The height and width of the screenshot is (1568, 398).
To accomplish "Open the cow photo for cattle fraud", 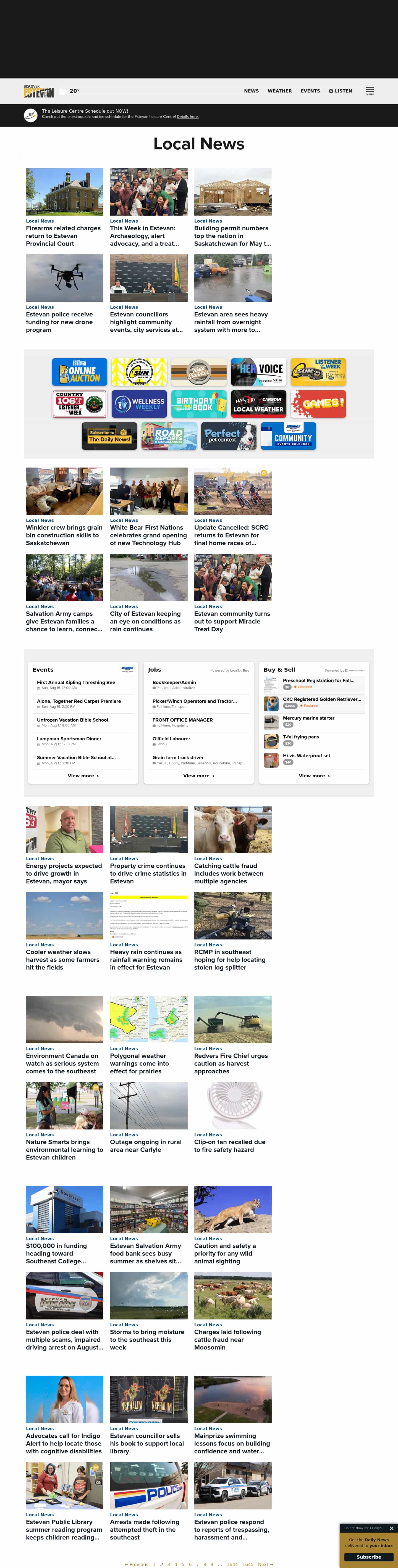I will coord(233,830).
